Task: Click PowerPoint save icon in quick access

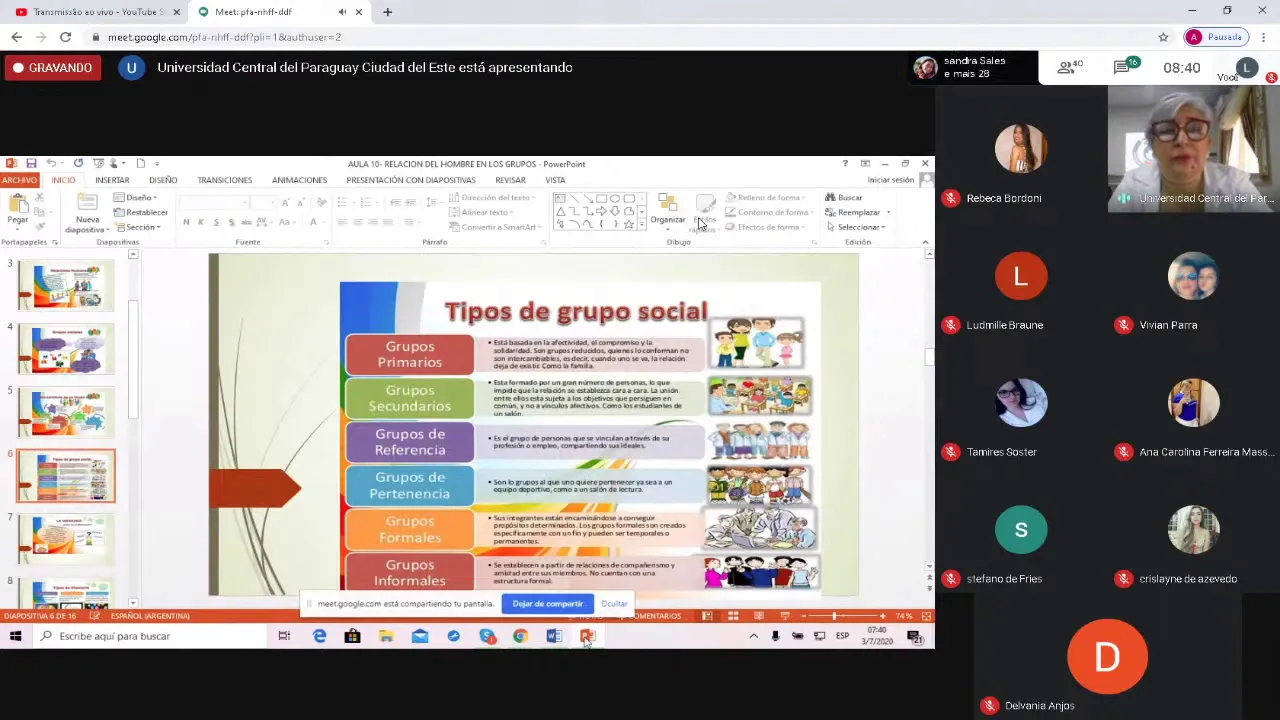Action: point(31,163)
